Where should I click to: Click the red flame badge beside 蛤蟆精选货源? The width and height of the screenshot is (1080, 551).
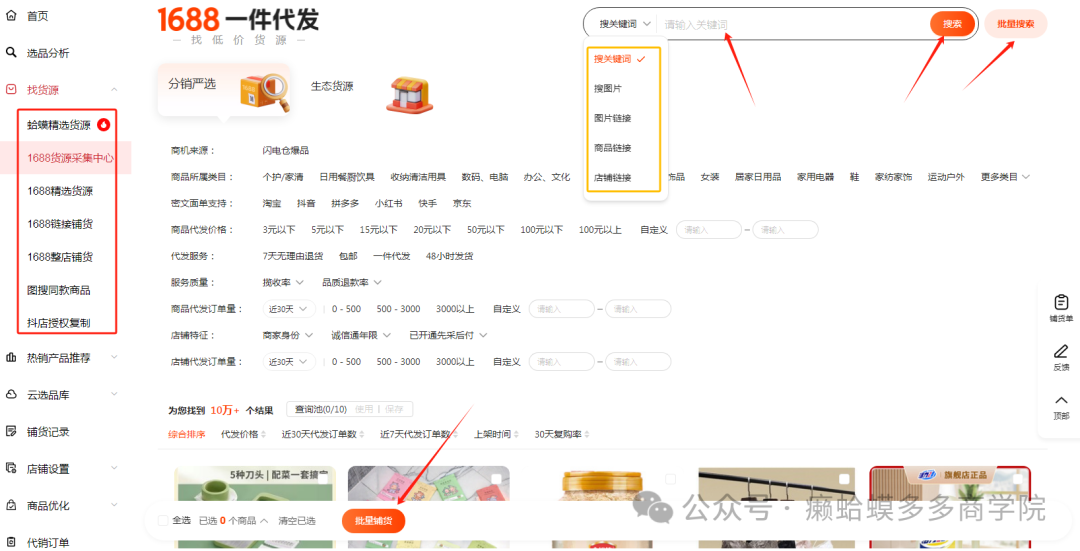tap(103, 125)
